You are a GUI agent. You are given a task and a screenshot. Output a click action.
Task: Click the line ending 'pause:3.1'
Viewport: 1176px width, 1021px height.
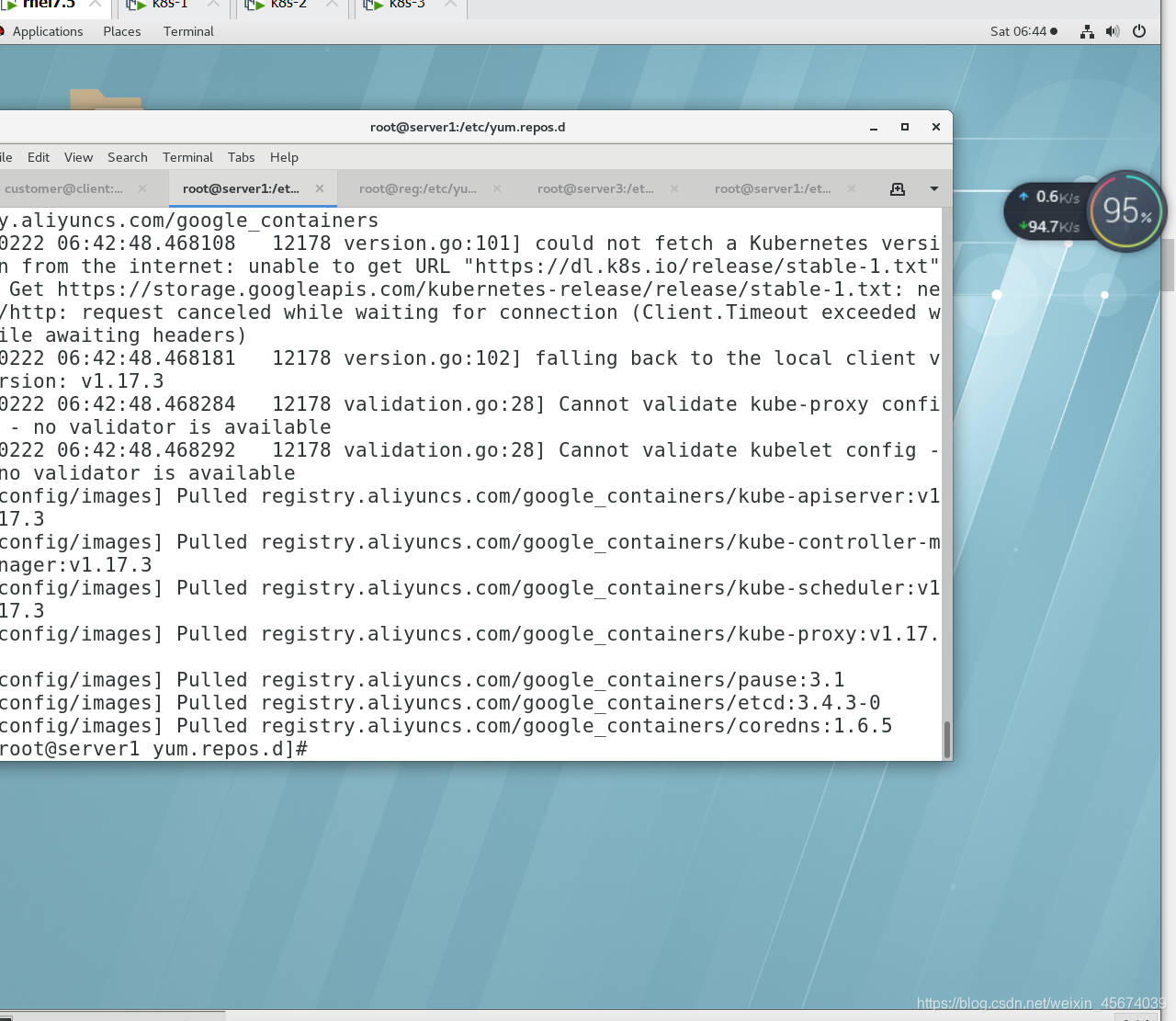click(x=422, y=680)
